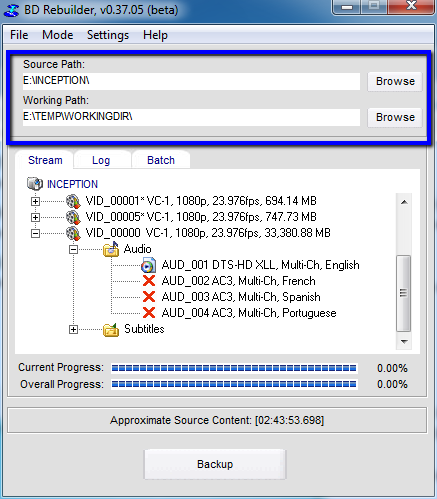Click the Backup button

[x=215, y=464]
